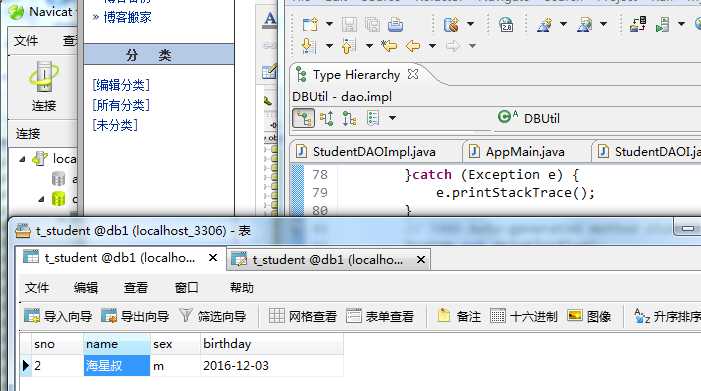Click the Eclipse New file toolbar icon
The width and height of the screenshot is (701, 391).
point(310,24)
